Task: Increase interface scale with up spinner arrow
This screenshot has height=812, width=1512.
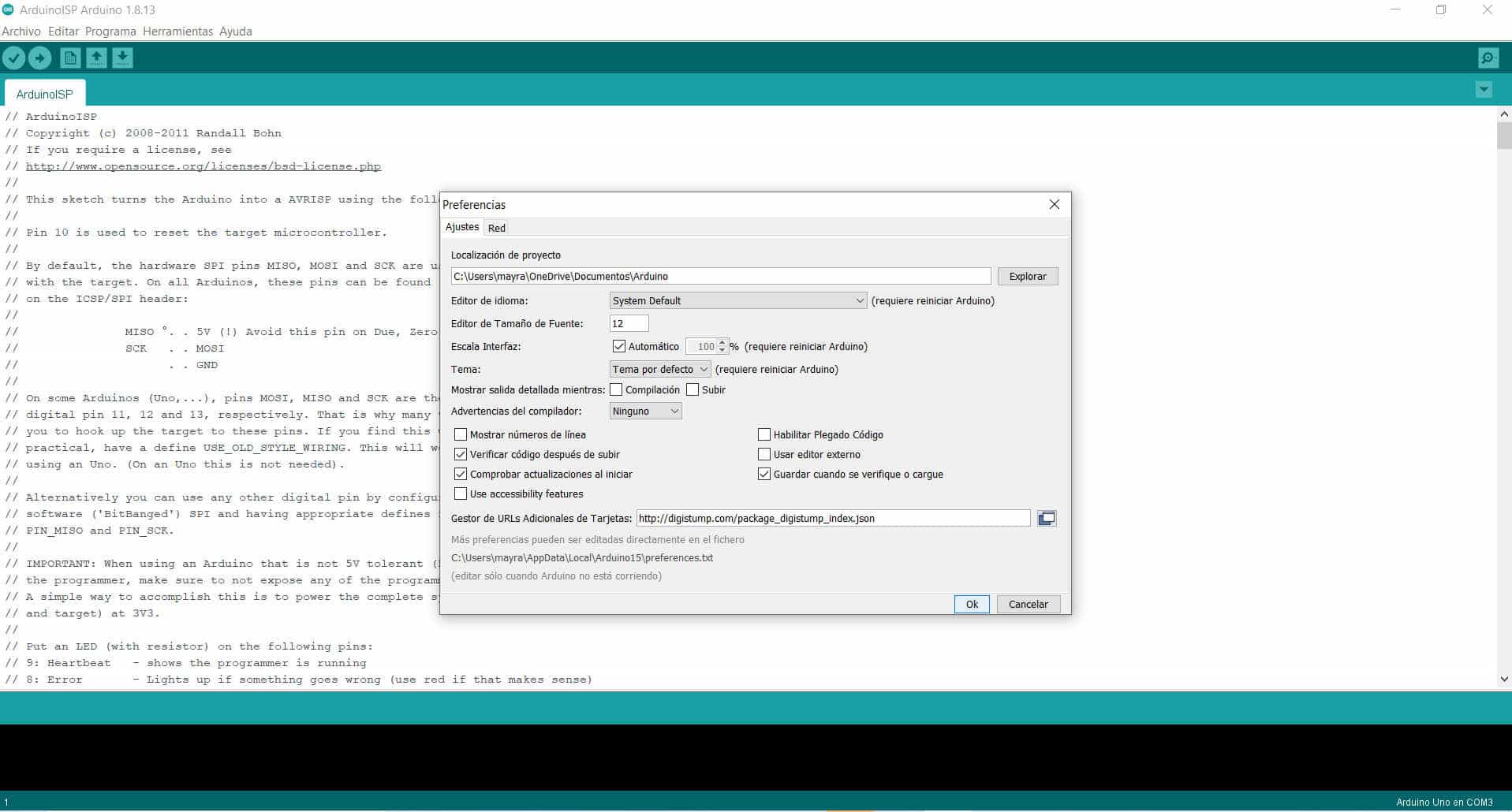Action: (722, 342)
